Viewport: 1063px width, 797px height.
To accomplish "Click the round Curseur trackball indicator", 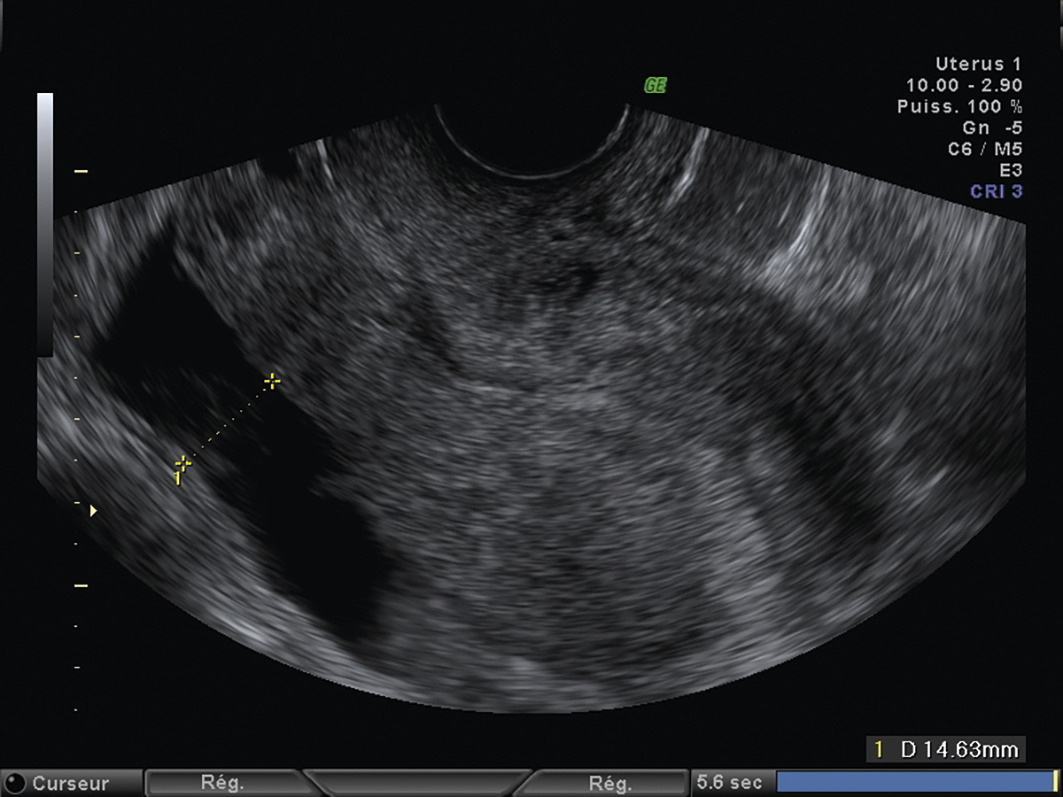I will click(16, 783).
